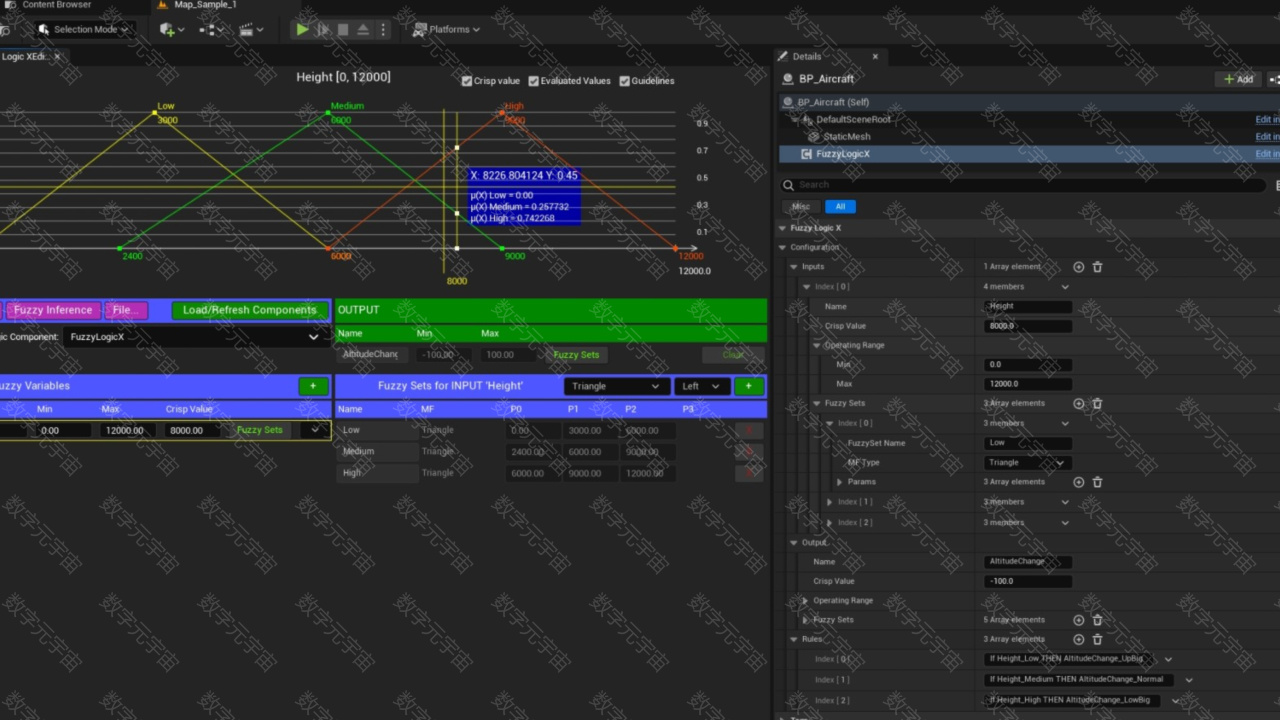Delete all elements of Params array
The width and height of the screenshot is (1280, 720).
(x=1097, y=482)
